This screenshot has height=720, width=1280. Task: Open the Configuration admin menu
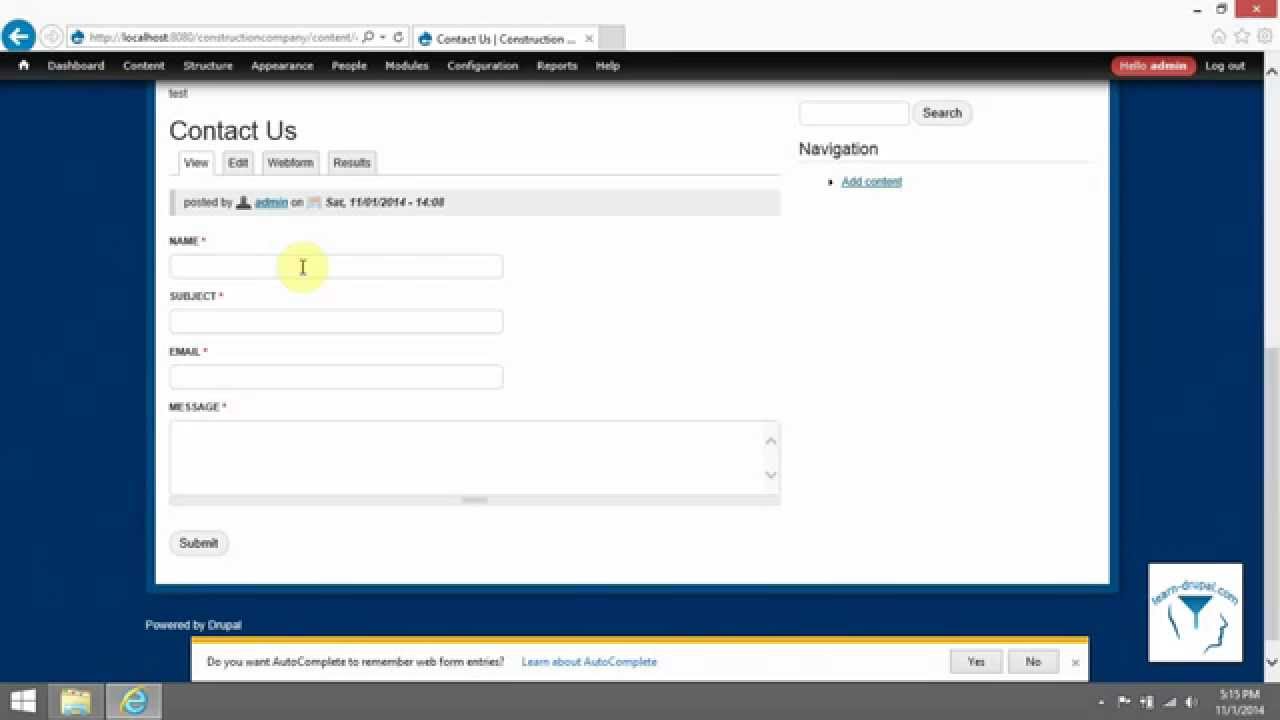pyautogui.click(x=483, y=66)
